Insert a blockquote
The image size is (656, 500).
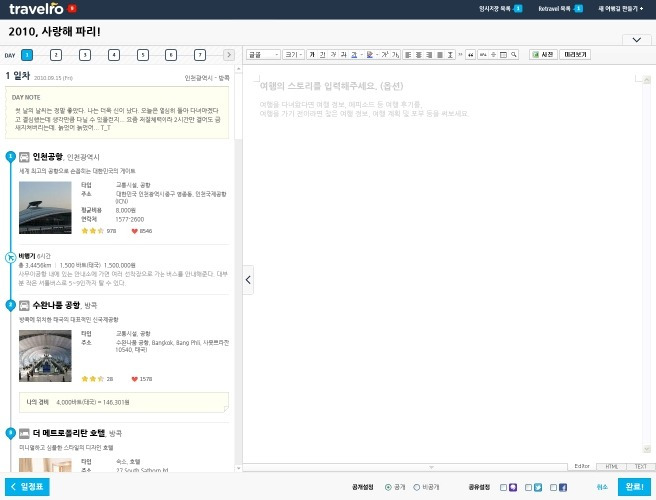click(x=471, y=55)
